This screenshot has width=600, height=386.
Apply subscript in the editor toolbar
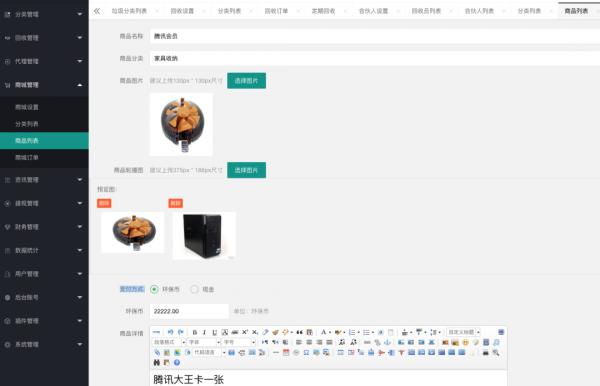coord(254,332)
